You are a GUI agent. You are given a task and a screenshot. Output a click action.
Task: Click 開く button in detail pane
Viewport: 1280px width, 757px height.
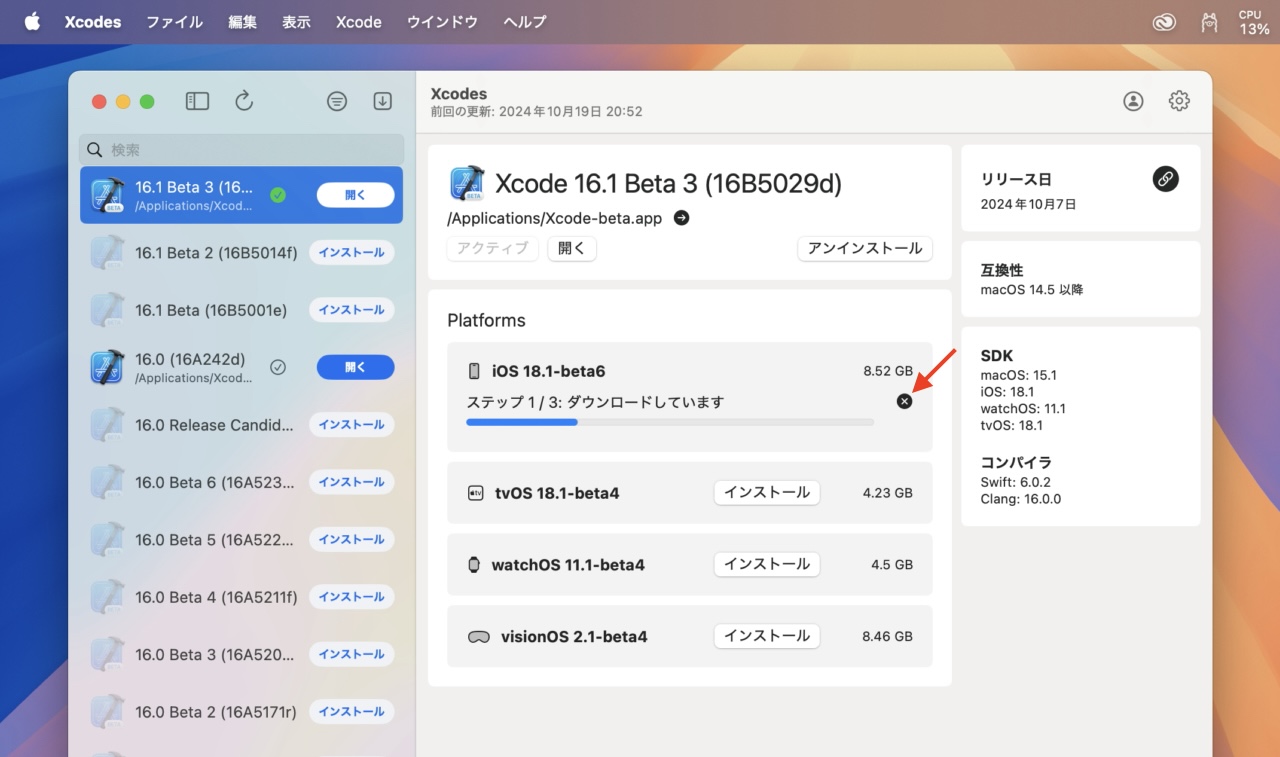pos(572,248)
